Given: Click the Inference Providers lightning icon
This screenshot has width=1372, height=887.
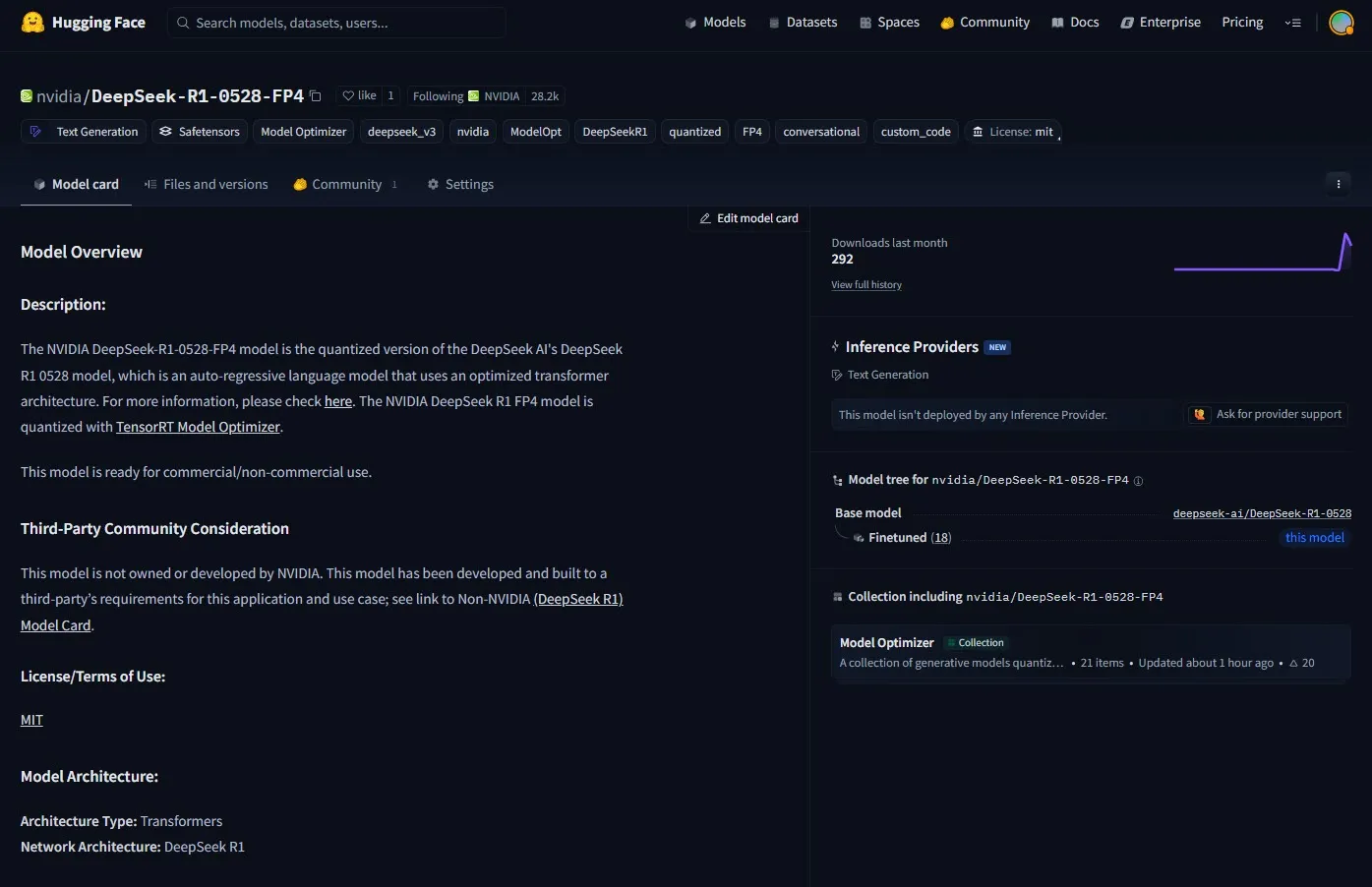Looking at the screenshot, I should coord(835,347).
